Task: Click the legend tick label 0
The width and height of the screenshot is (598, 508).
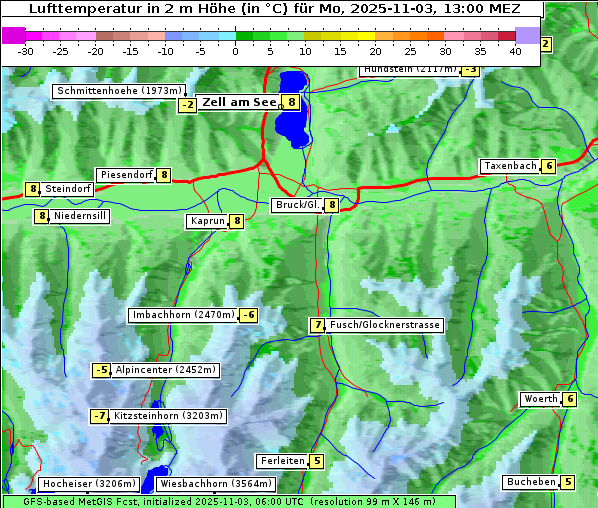Action: coord(235,51)
